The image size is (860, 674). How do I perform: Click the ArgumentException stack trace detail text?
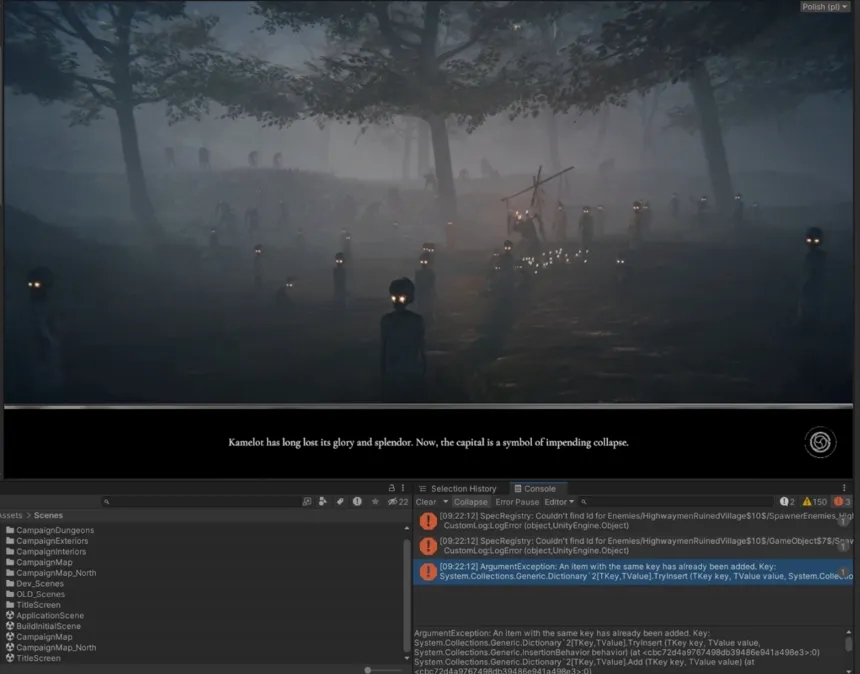click(x=617, y=652)
